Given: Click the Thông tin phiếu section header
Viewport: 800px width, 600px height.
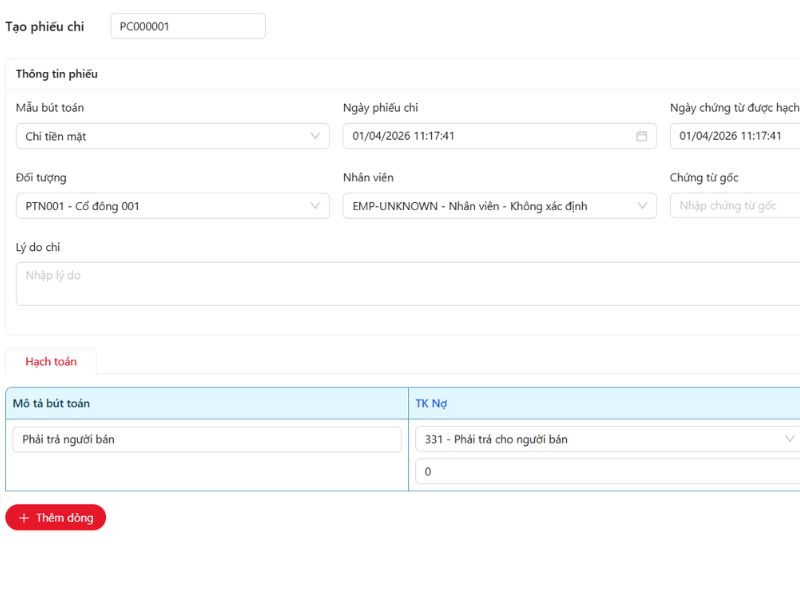Looking at the screenshot, I should [57, 74].
